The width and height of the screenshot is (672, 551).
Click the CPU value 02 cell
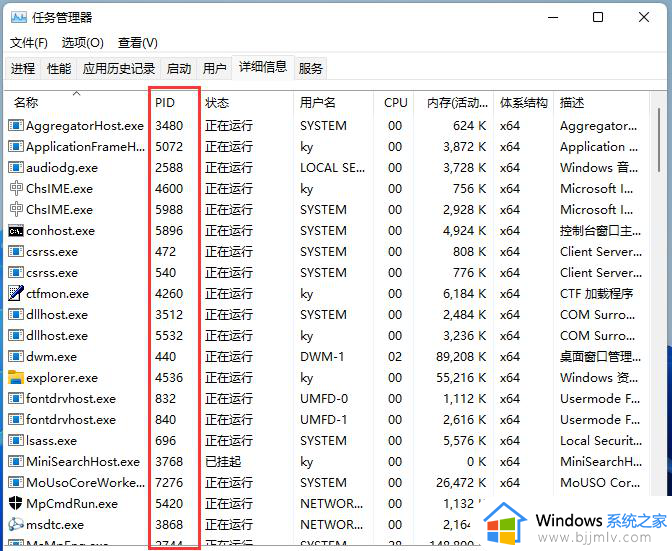point(395,356)
